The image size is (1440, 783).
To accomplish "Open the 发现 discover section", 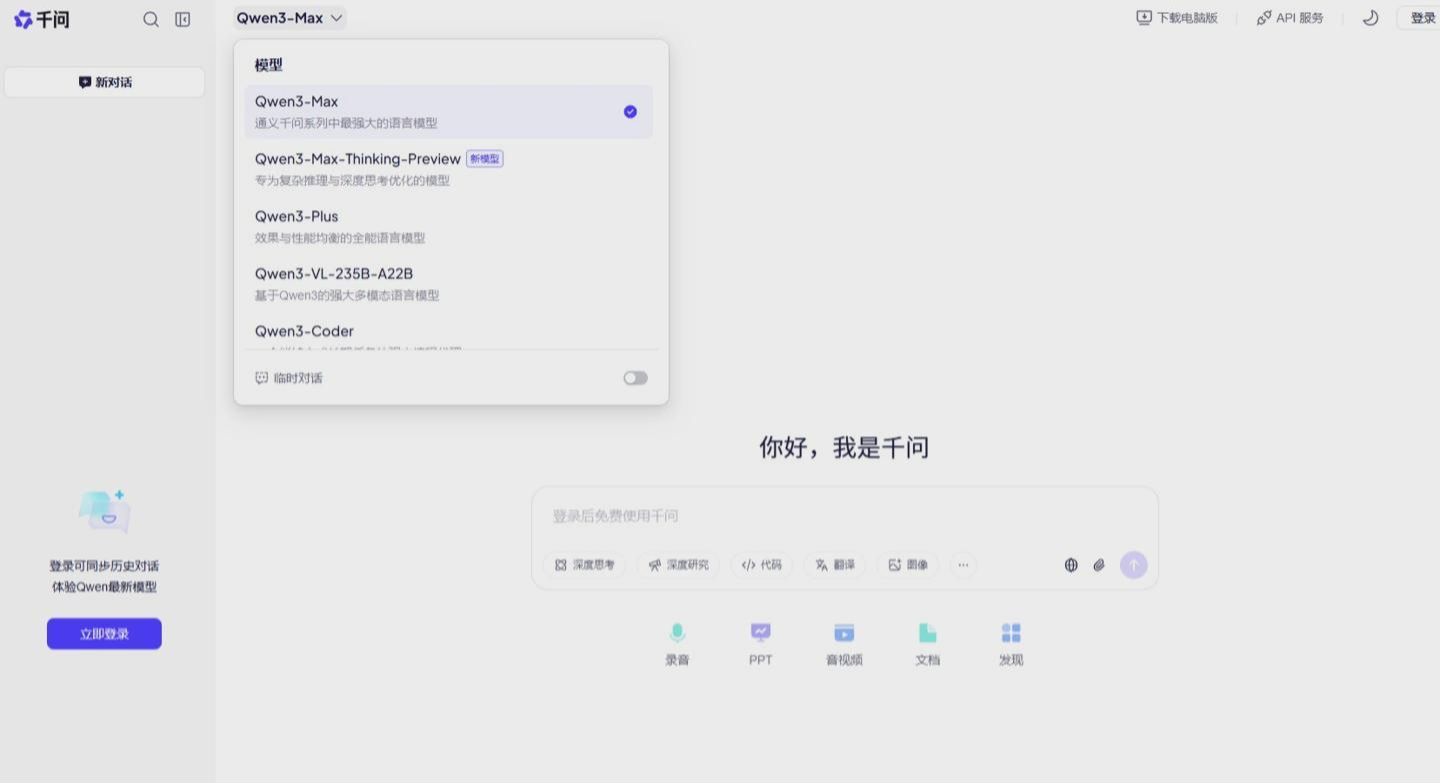I will 1010,643.
